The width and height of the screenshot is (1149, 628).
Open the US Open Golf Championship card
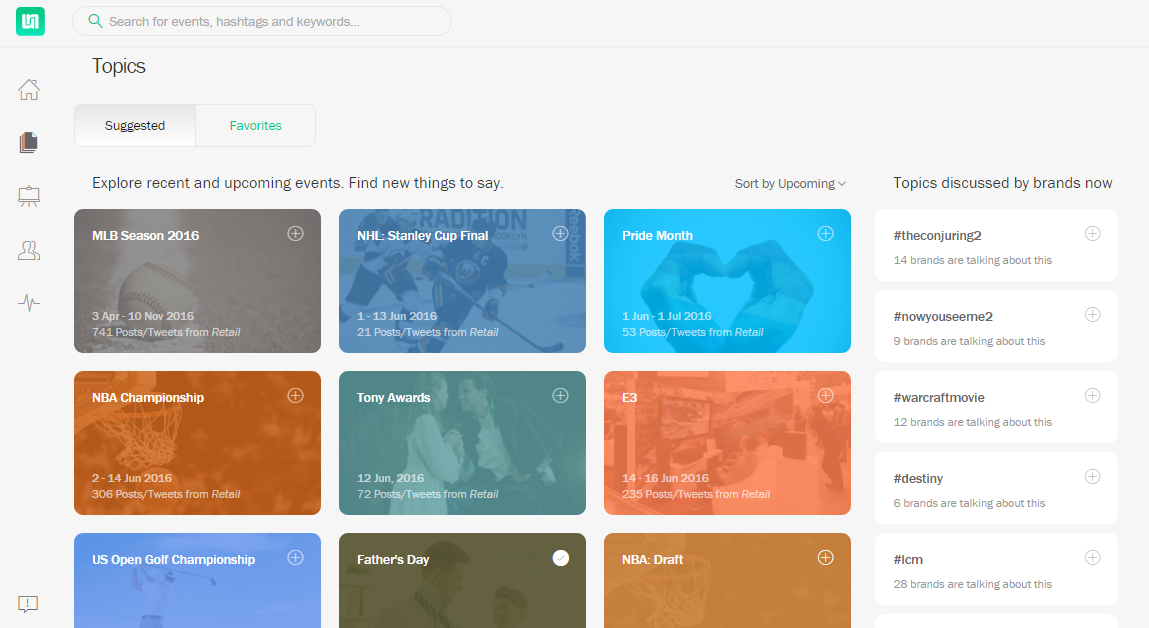point(197,580)
